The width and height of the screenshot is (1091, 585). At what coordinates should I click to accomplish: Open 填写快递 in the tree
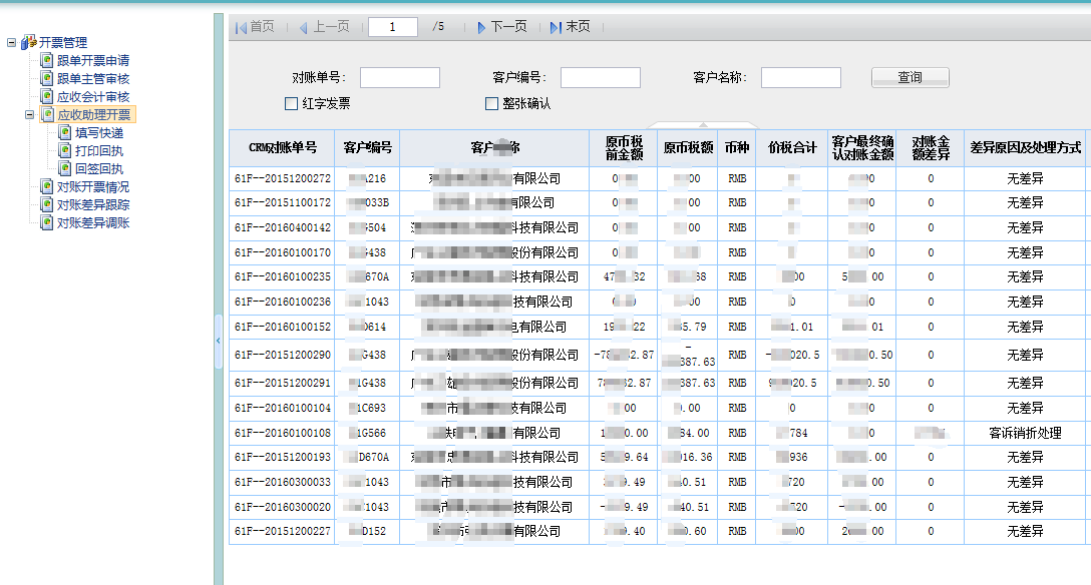coord(99,133)
